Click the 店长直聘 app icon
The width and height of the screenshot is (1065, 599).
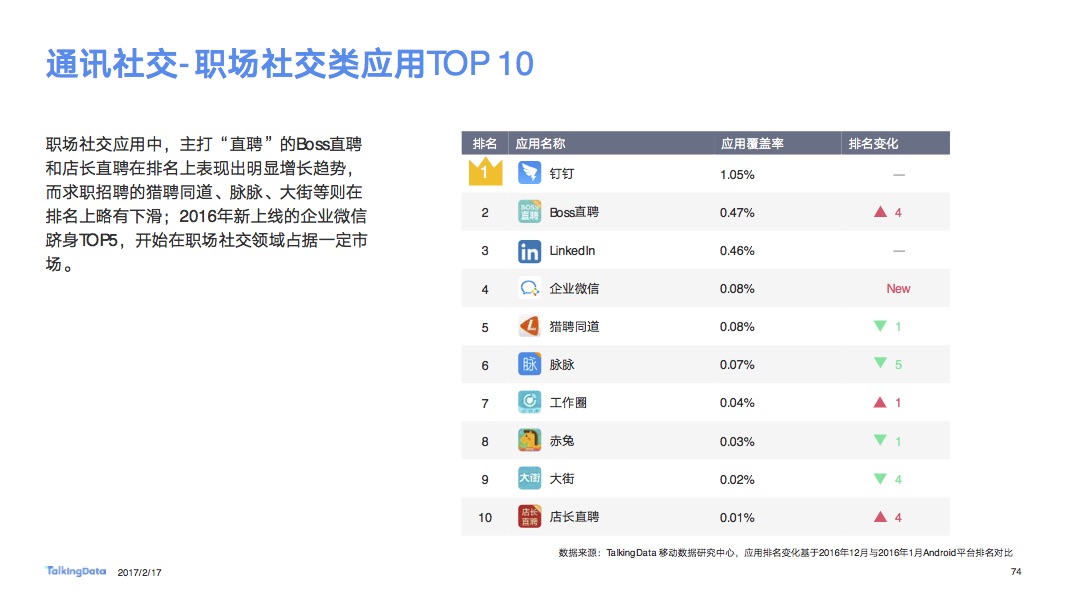tap(529, 517)
